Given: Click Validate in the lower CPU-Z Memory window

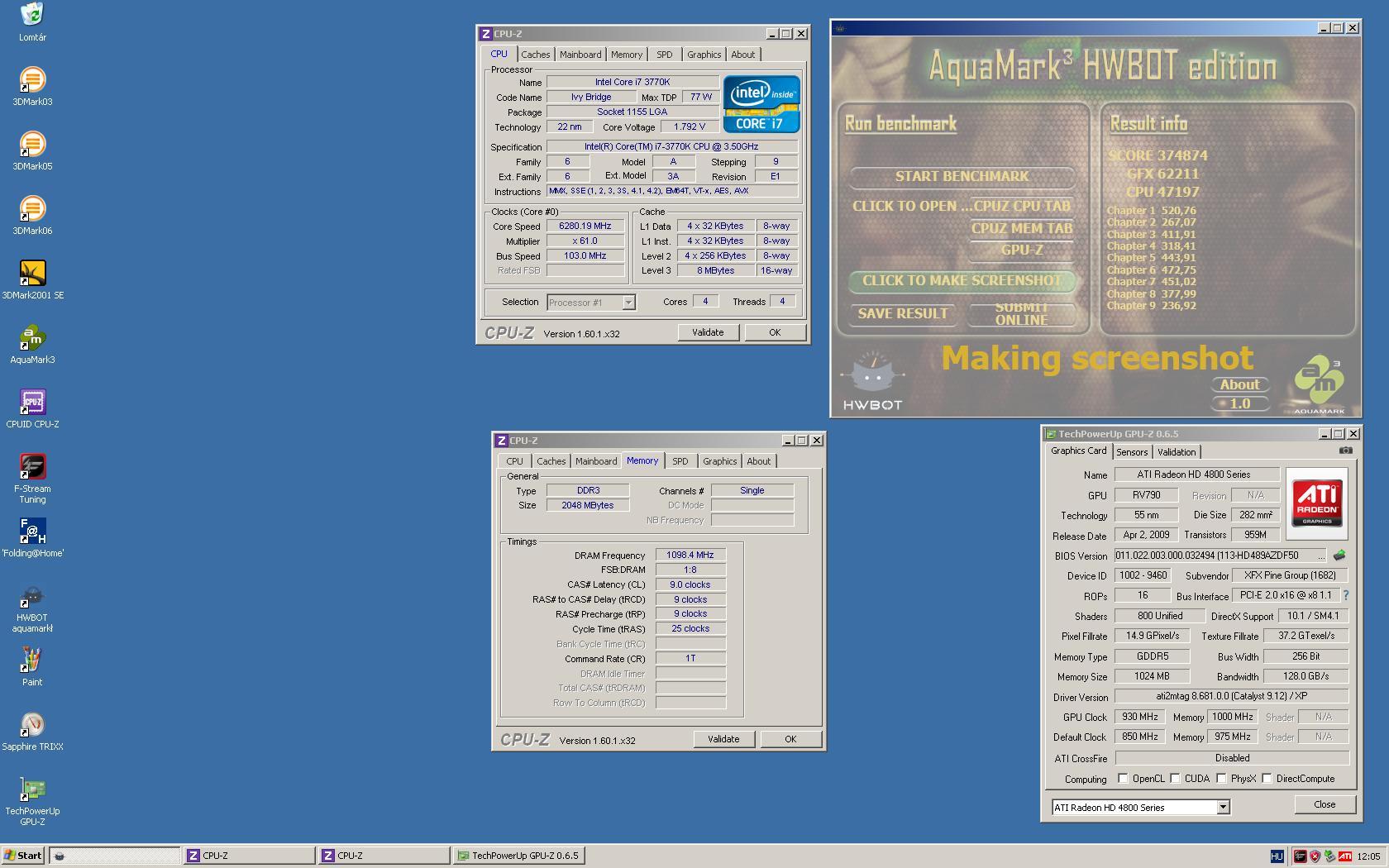Looking at the screenshot, I should coord(723,739).
